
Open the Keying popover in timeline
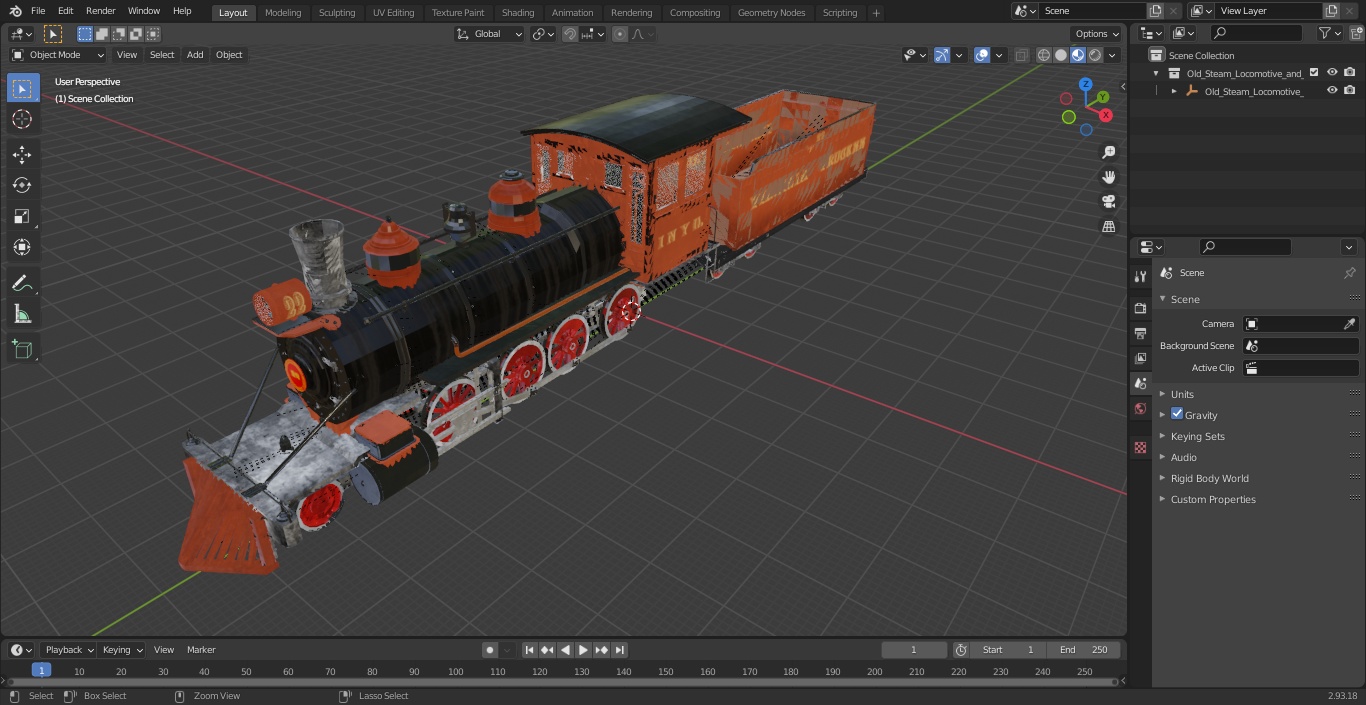click(122, 650)
